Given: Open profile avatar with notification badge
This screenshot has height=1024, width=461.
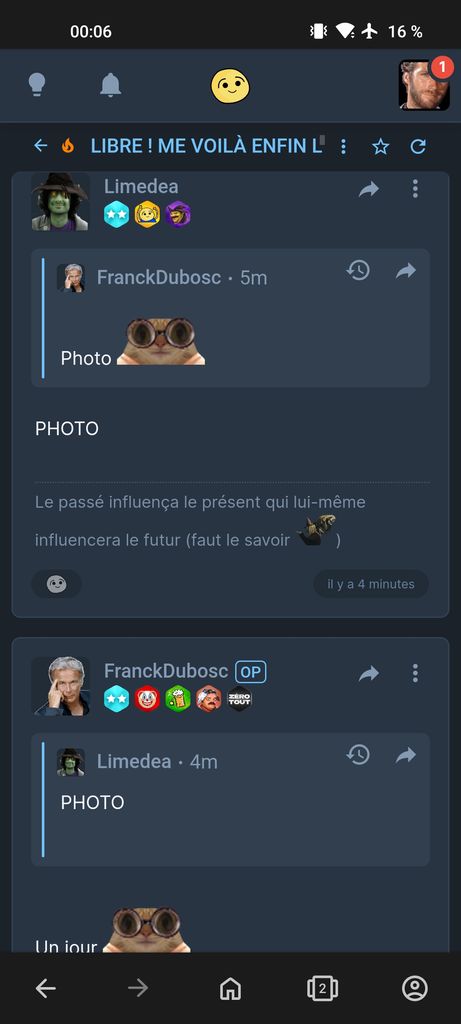Looking at the screenshot, I should point(424,85).
